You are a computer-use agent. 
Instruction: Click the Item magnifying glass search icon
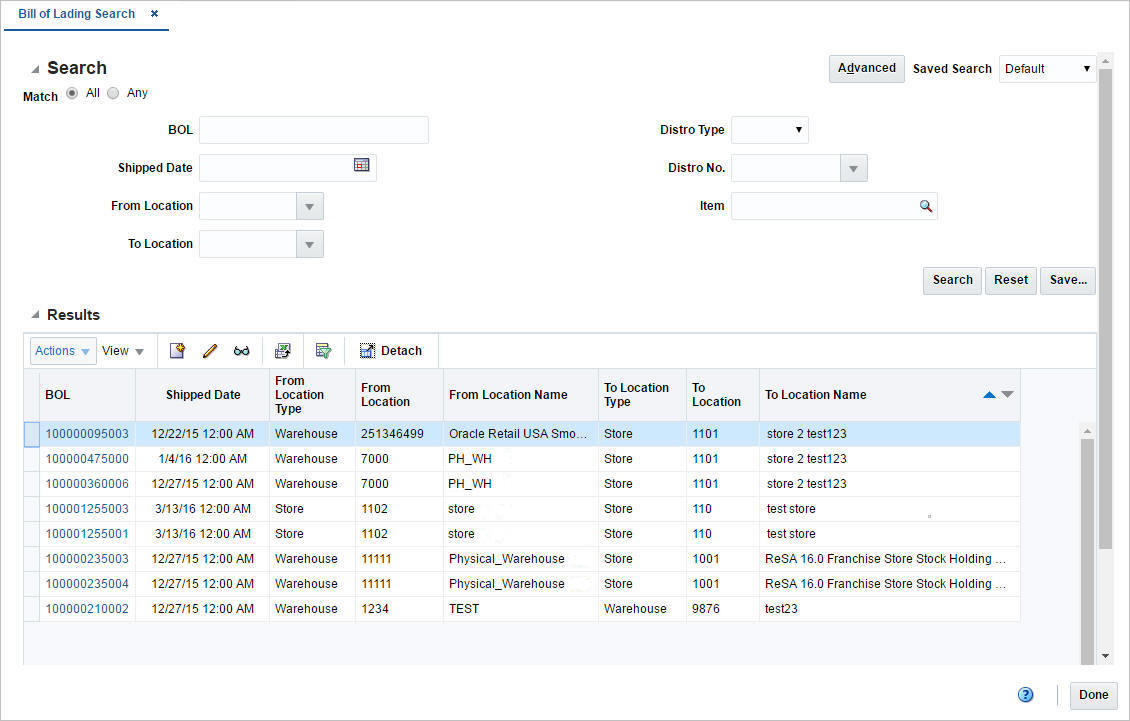point(925,206)
